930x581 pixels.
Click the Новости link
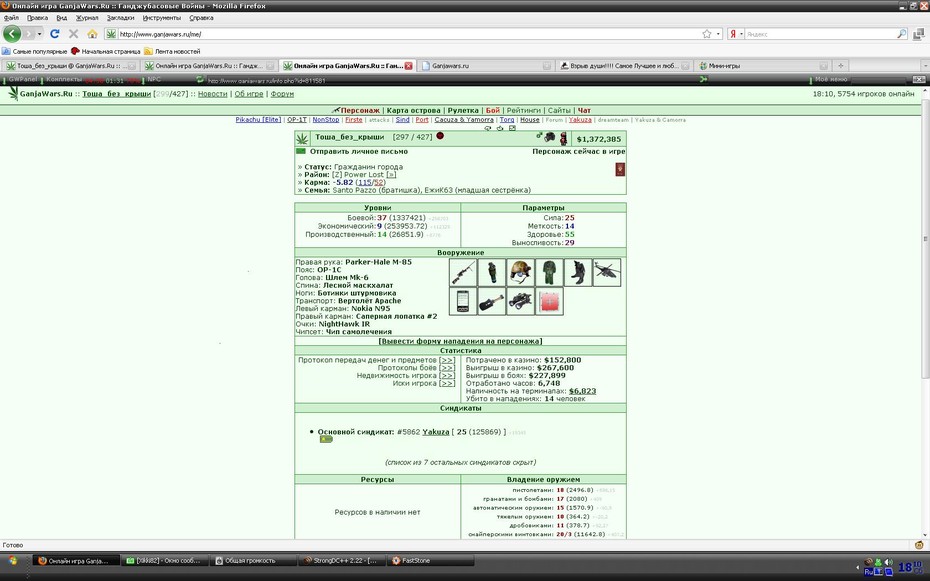point(212,94)
